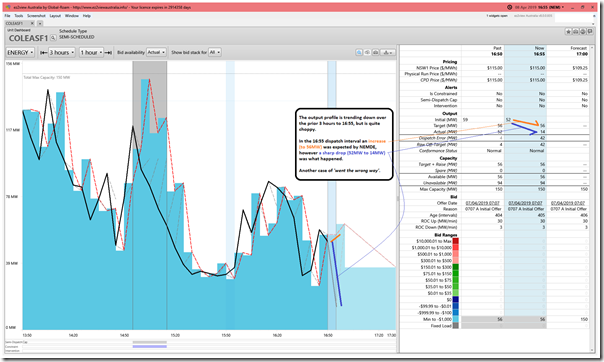Click the copy-chart icon in the chart toolbar

point(367,52)
